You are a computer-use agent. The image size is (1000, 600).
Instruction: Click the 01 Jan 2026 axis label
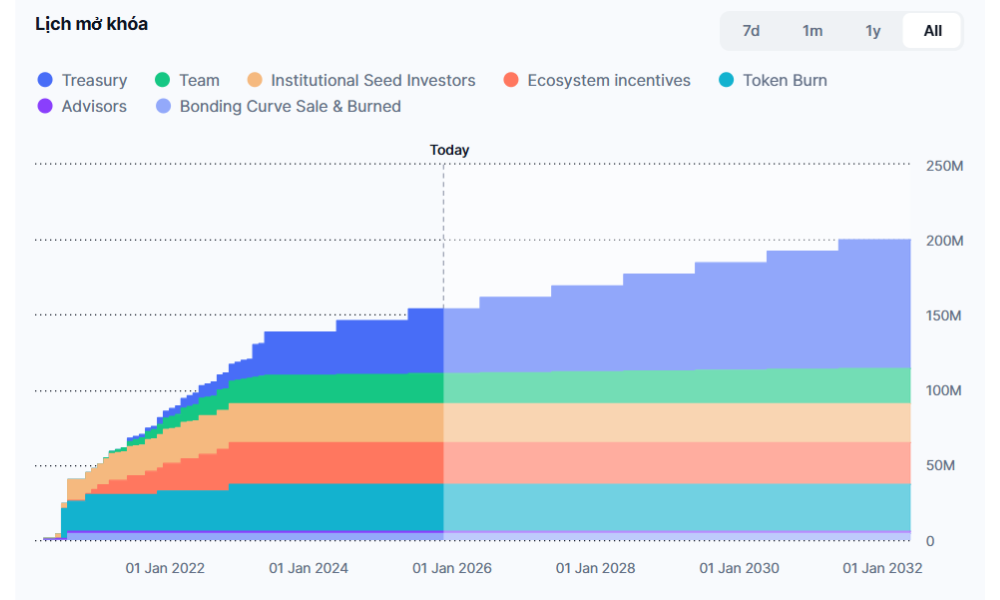tap(452, 568)
